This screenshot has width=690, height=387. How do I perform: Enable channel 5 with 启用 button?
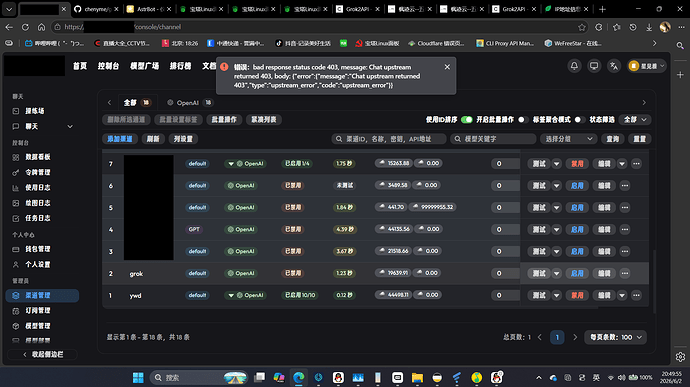click(577, 207)
